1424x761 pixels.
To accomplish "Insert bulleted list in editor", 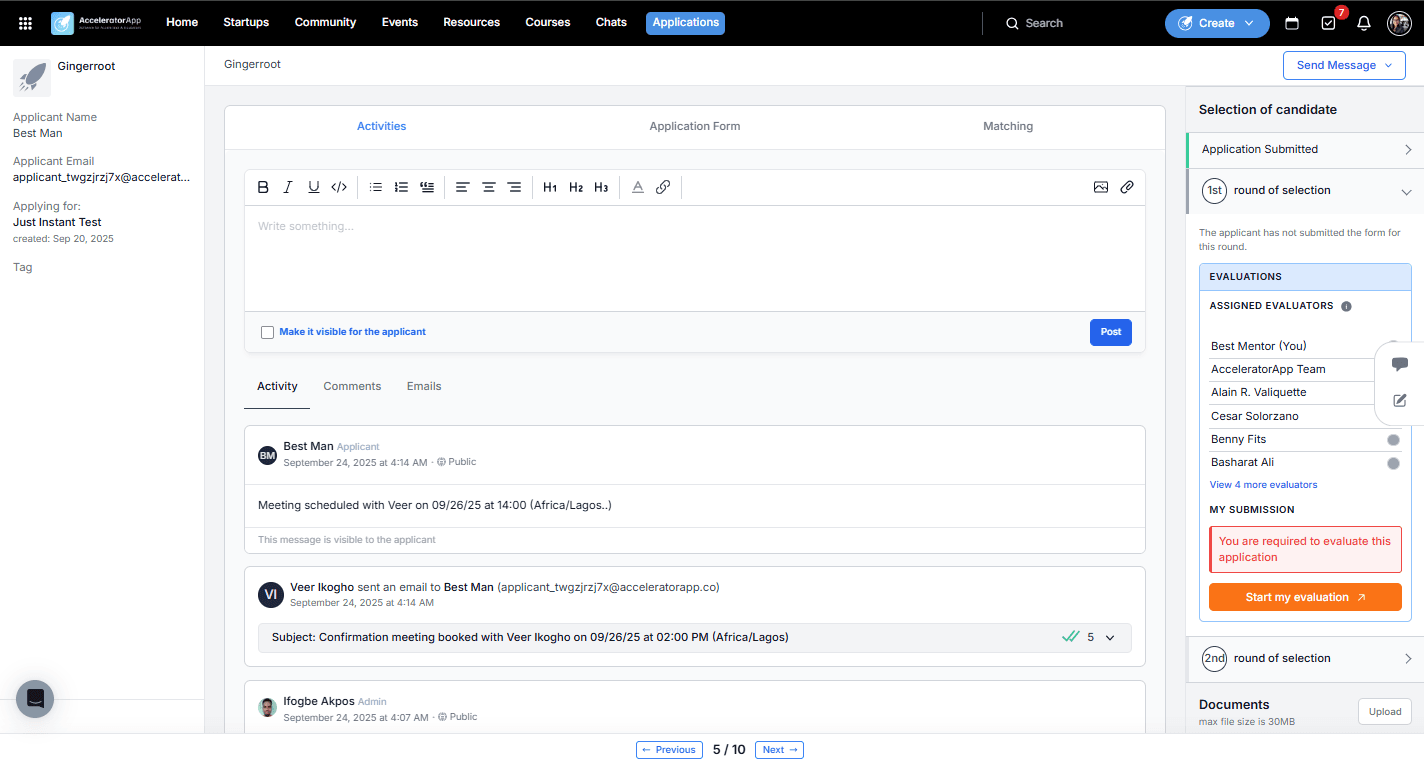I will [376, 187].
